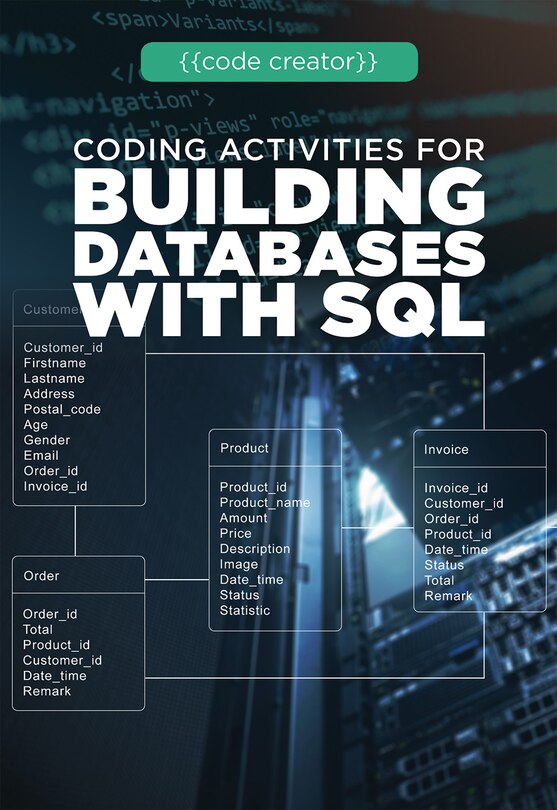The width and height of the screenshot is (557, 810).
Task: Click the {{code creator}} green badge
Action: coord(279,62)
